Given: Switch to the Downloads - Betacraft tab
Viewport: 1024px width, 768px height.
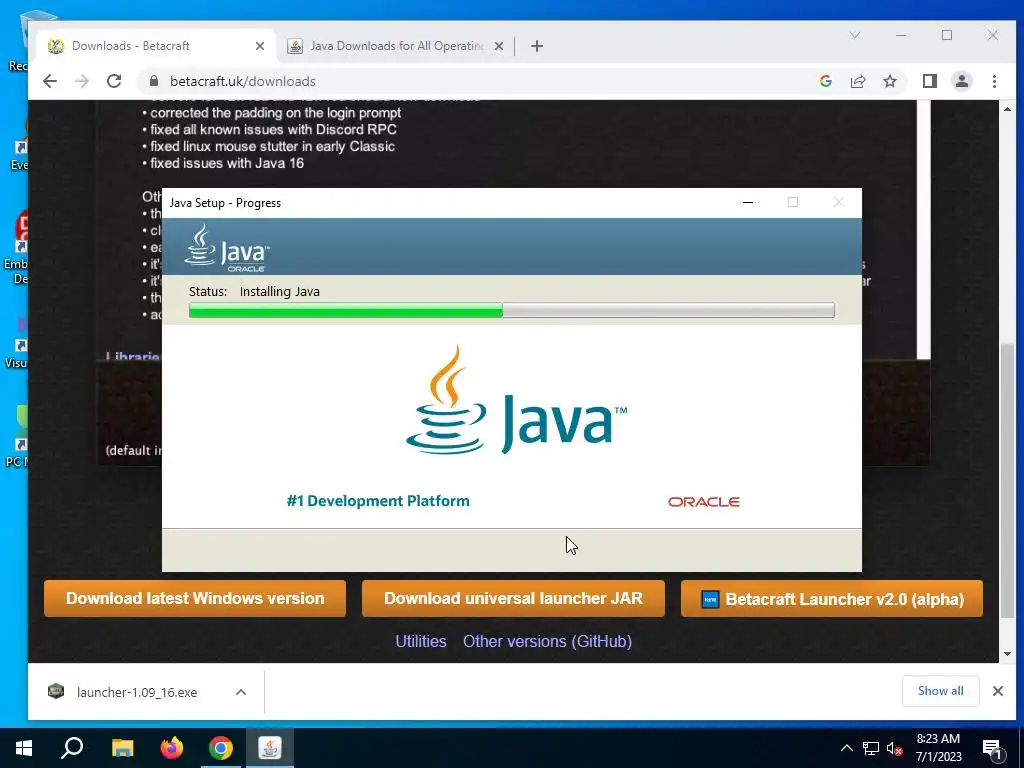Looking at the screenshot, I should (155, 46).
